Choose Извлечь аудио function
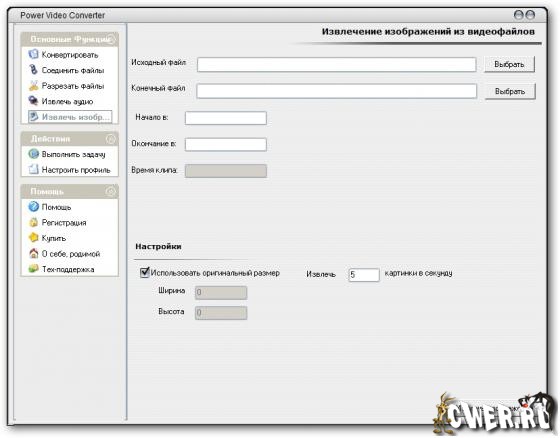The width and height of the screenshot is (560, 438). point(68,101)
